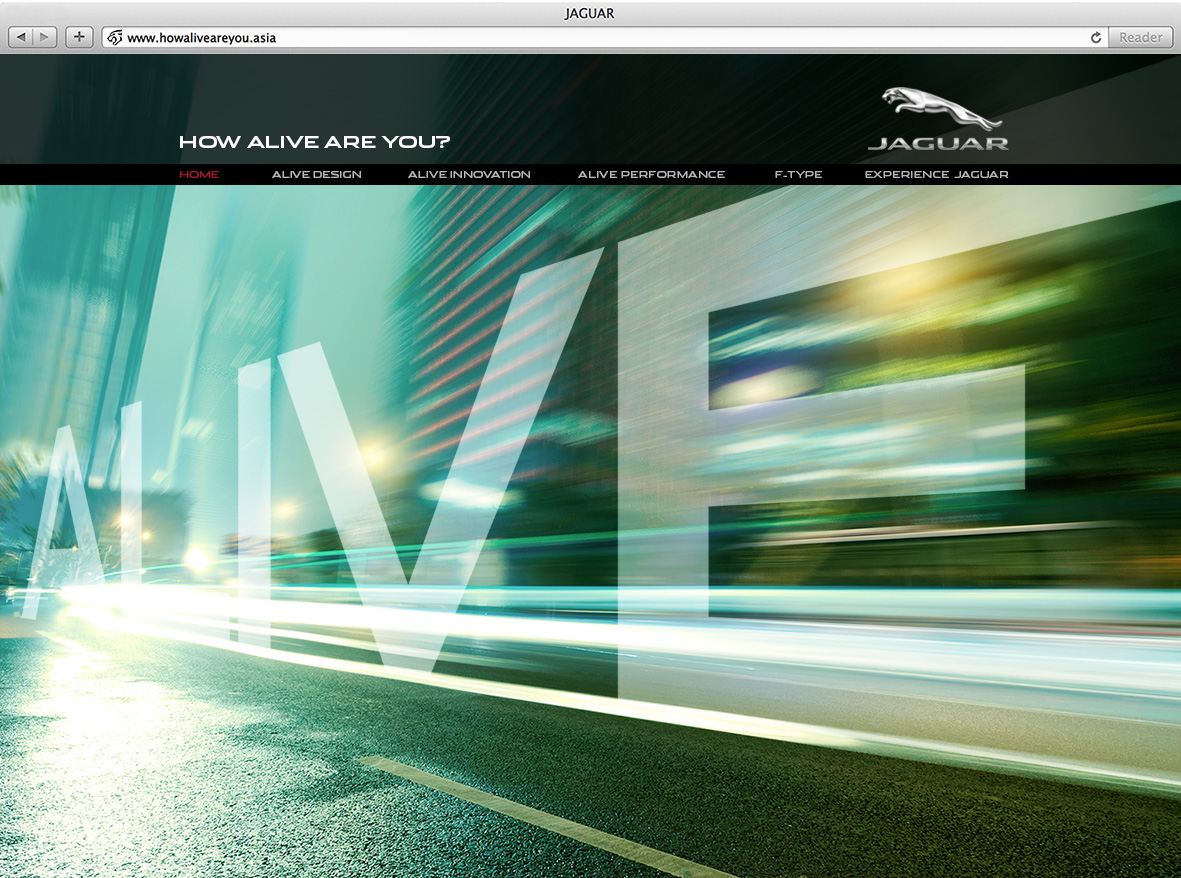Select ALIVE INNOVATION in the navigation bar
This screenshot has height=878, width=1181.
click(469, 174)
